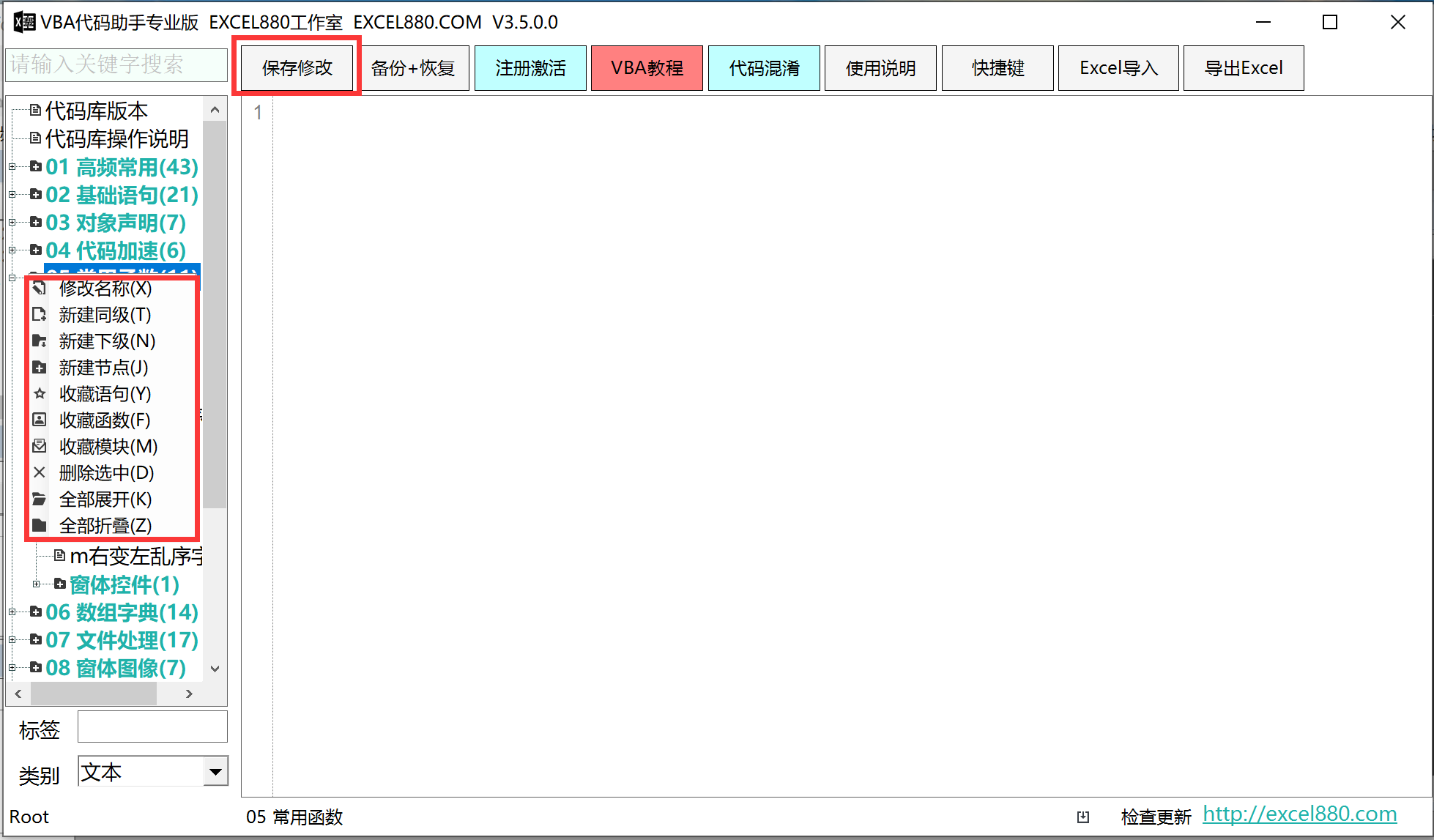Click the open-folder icon beside 全部展开(K)

click(40, 499)
